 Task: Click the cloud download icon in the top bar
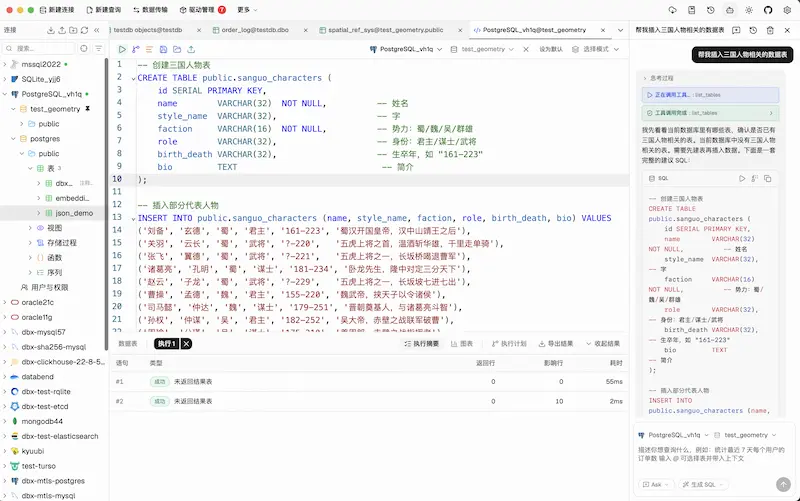(x=672, y=10)
